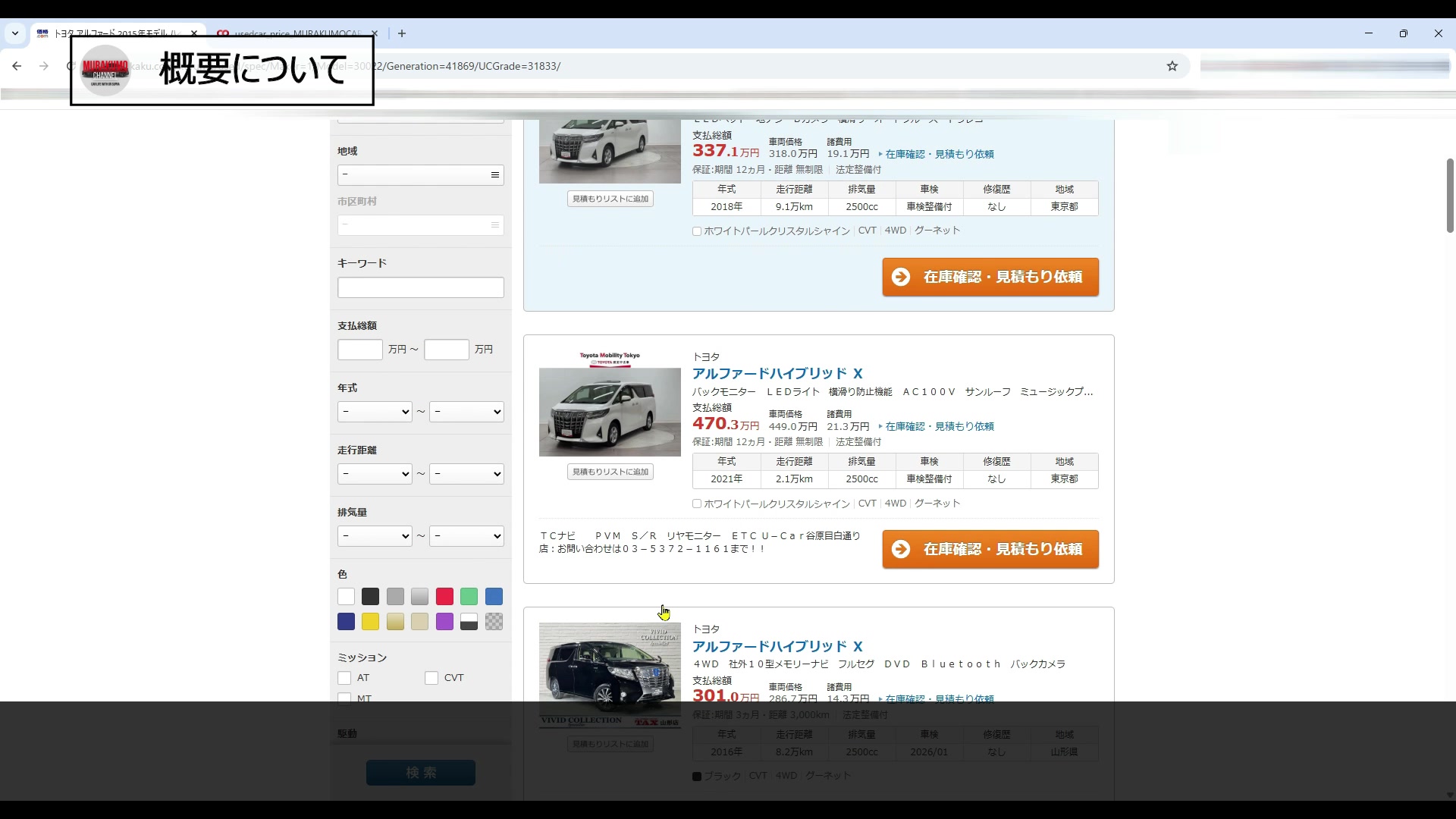Open the 走行距離 maximum dropdown
This screenshot has width=1456, height=819.
point(466,474)
